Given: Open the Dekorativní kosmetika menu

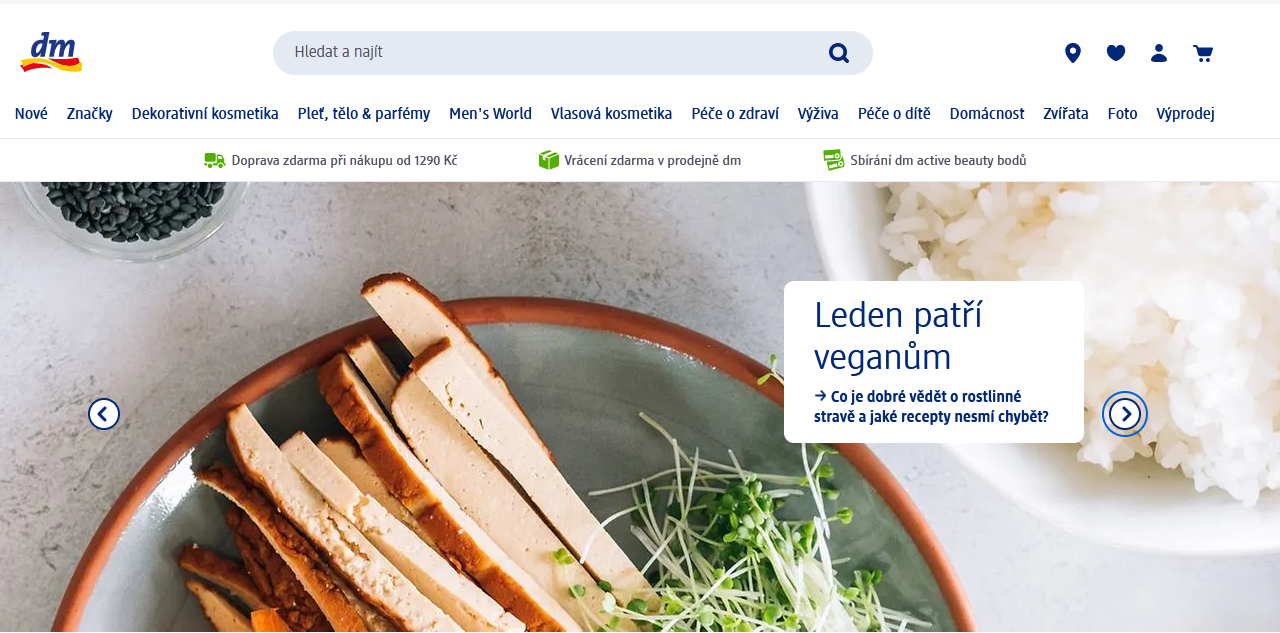Looking at the screenshot, I should (x=205, y=114).
